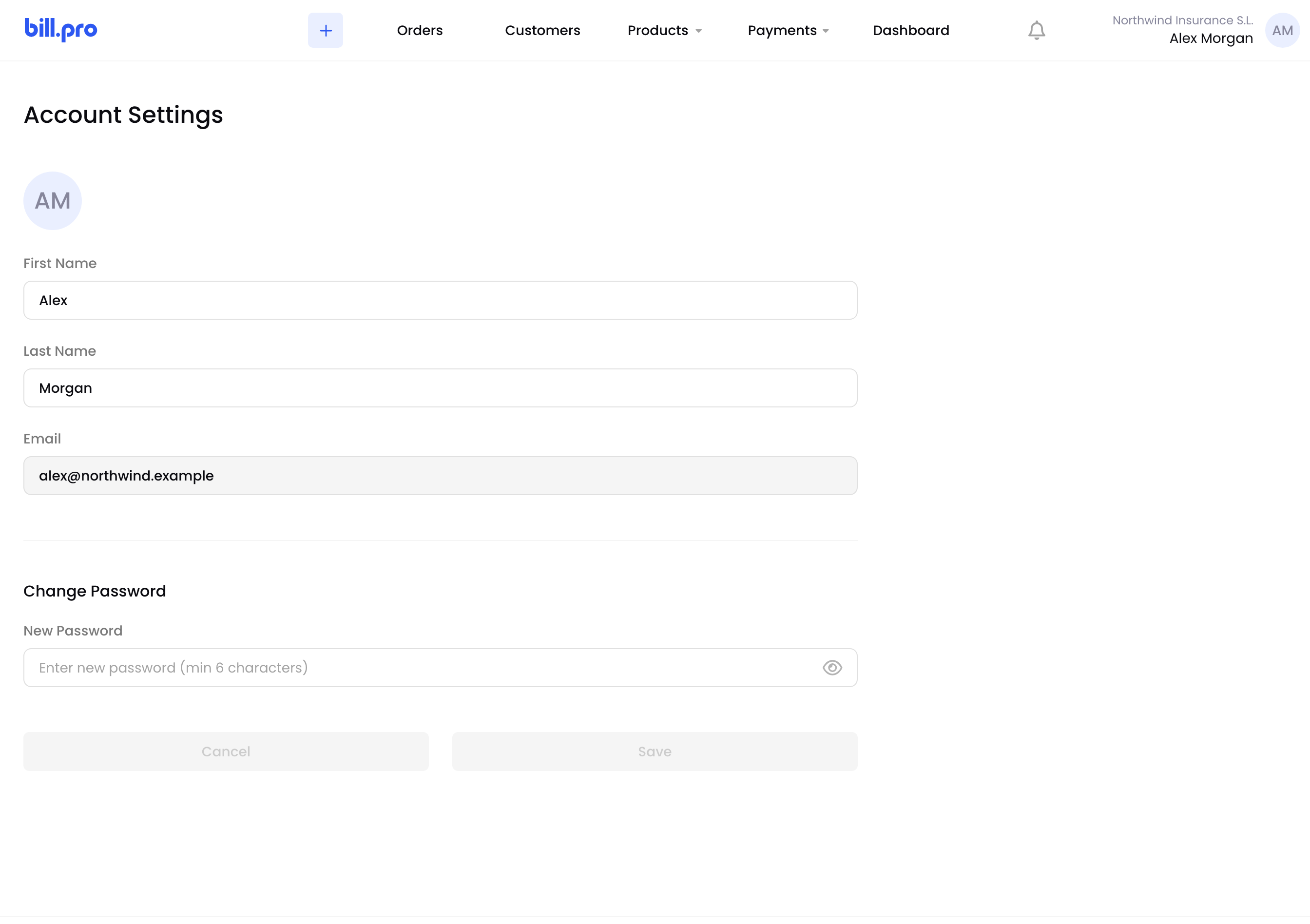Click into the New Password field
The width and height of the screenshot is (1310, 924).
tap(440, 667)
